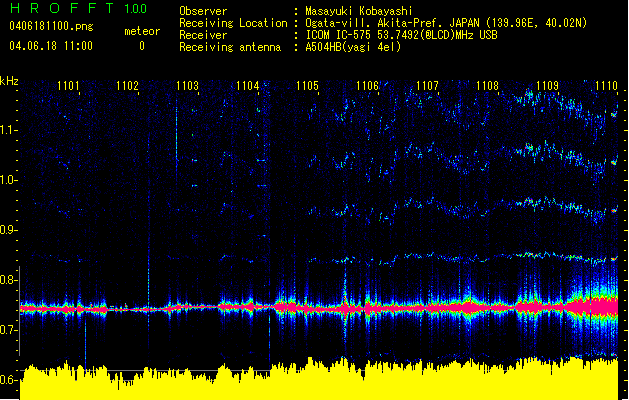Click the Receiving Location label

(x=233, y=23)
